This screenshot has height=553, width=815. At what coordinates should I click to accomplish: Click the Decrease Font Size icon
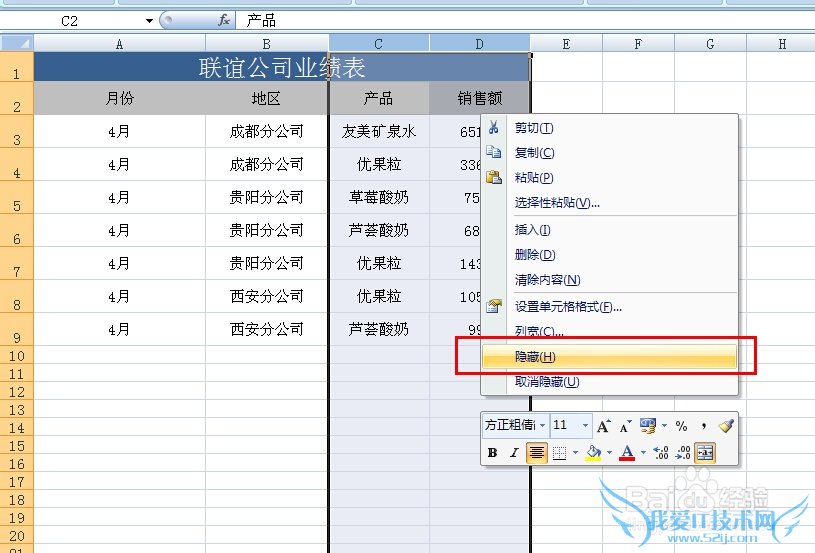click(x=625, y=426)
